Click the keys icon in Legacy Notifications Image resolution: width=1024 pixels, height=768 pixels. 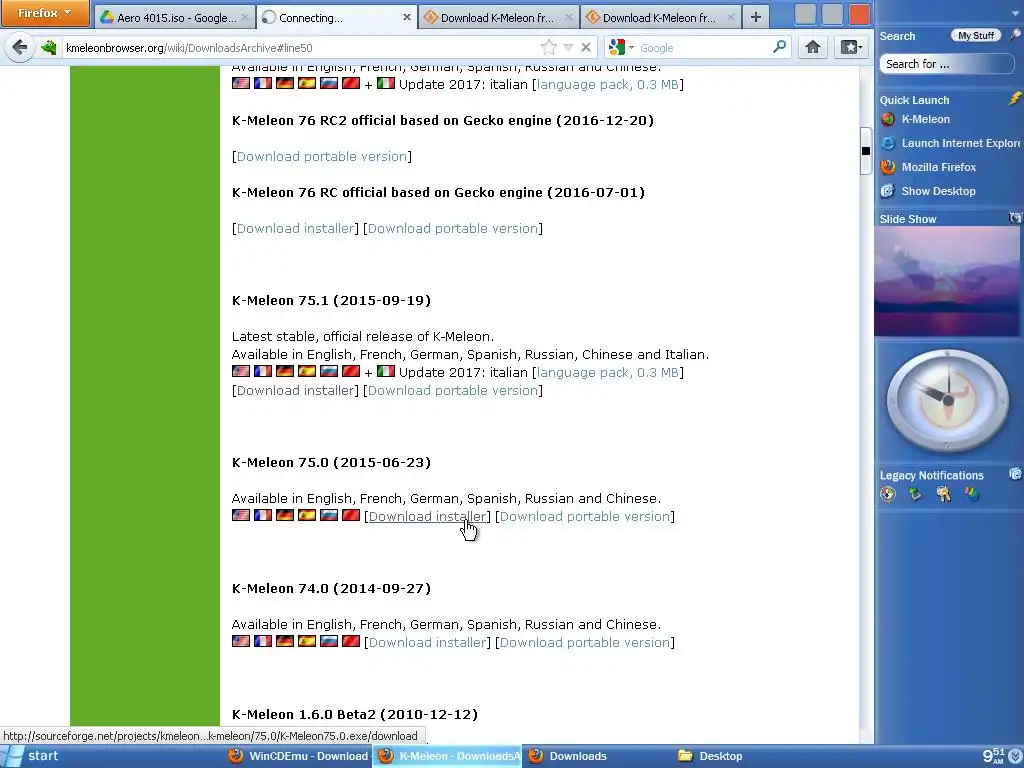tap(944, 494)
